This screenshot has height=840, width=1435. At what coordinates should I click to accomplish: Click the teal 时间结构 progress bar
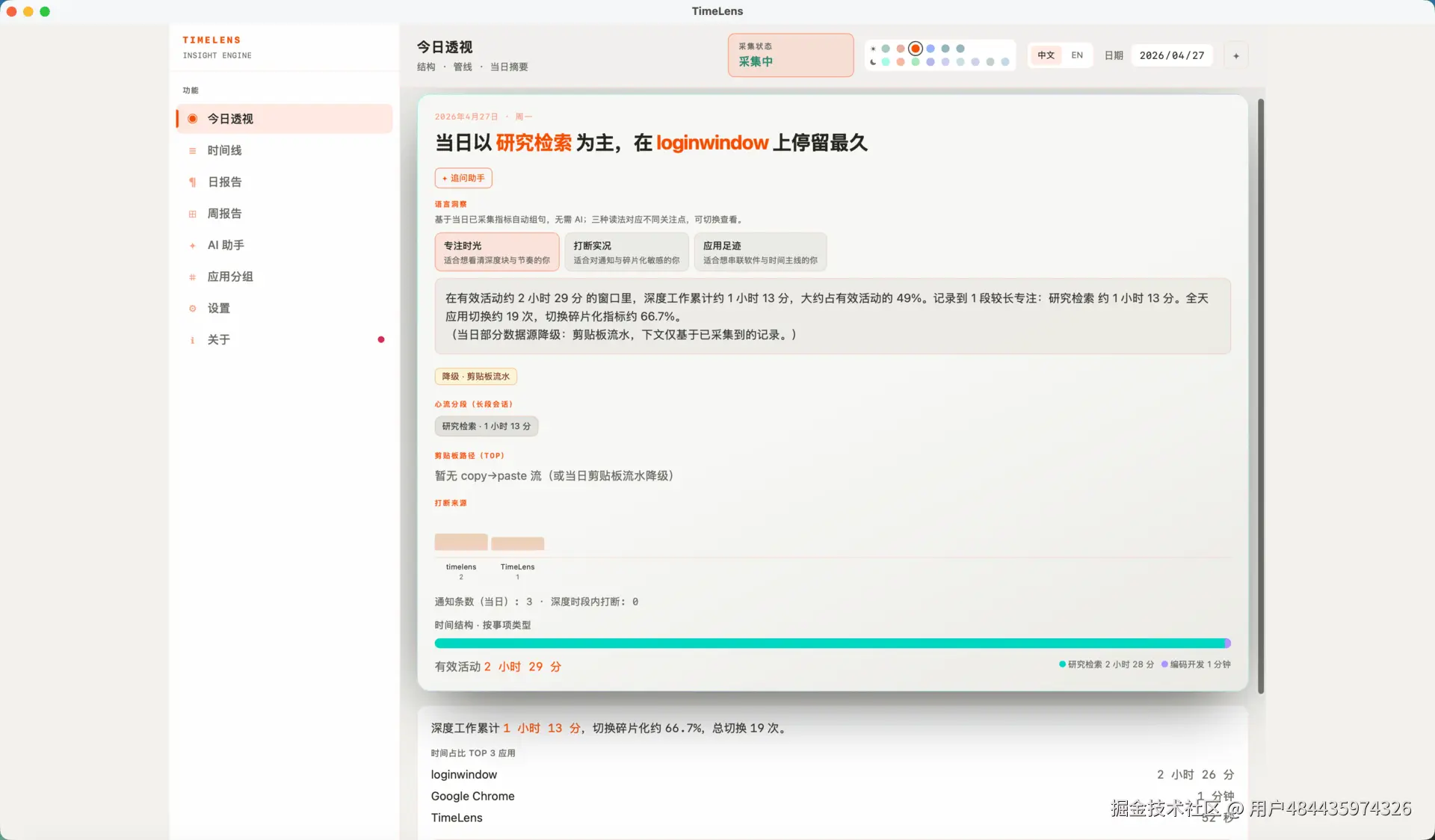pyautogui.click(x=831, y=643)
